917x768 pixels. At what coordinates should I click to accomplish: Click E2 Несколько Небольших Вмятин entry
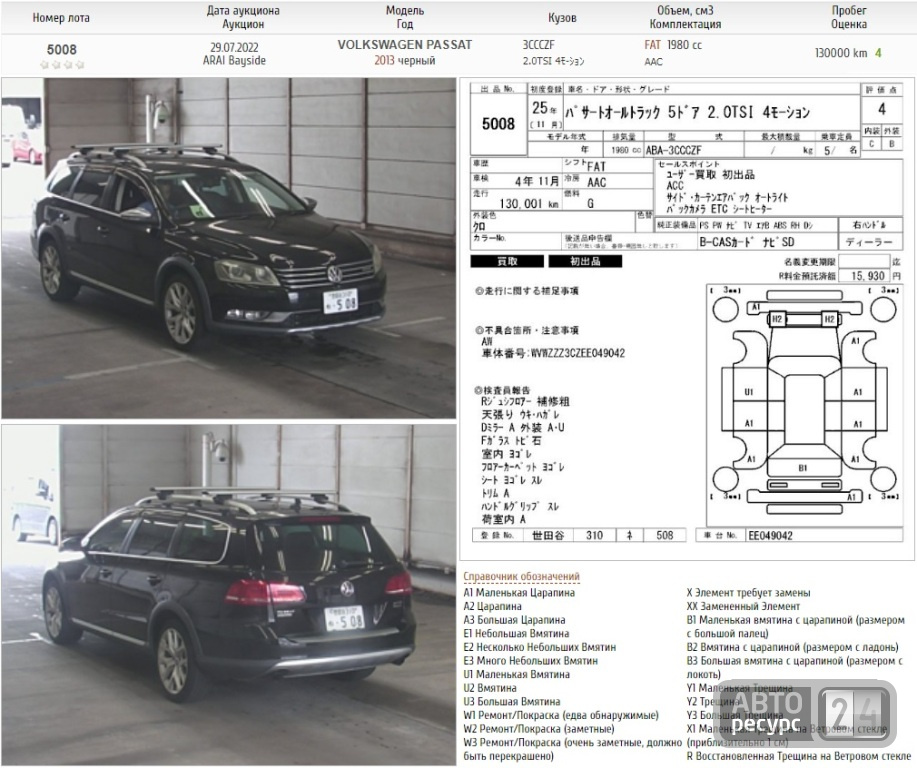(539, 648)
